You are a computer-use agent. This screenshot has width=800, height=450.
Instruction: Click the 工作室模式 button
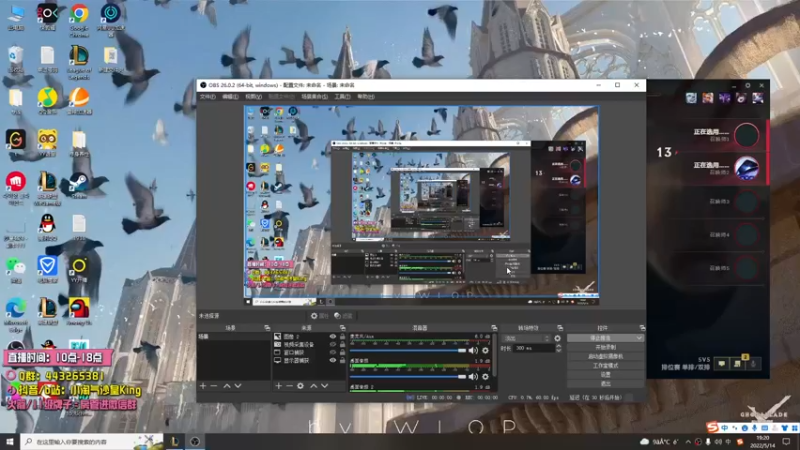[x=605, y=366]
